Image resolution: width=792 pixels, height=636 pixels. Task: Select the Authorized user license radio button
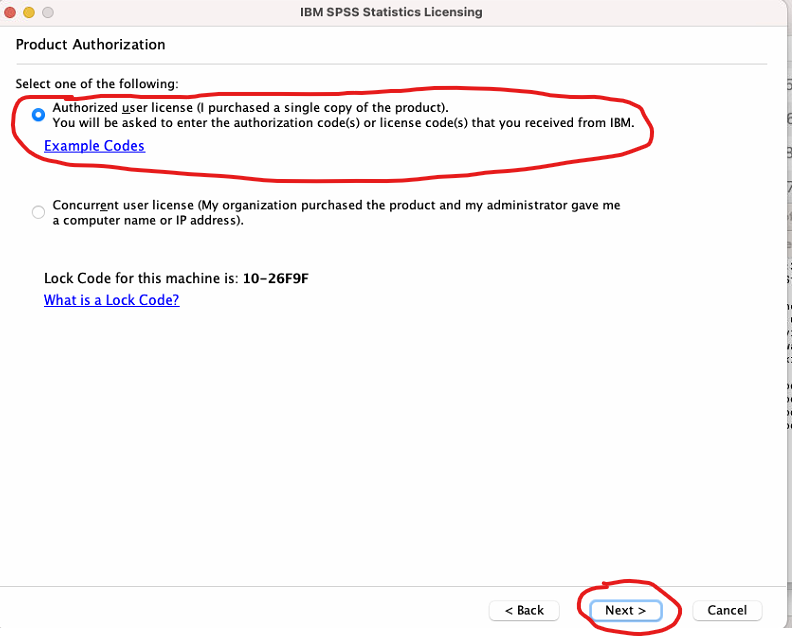[x=38, y=115]
